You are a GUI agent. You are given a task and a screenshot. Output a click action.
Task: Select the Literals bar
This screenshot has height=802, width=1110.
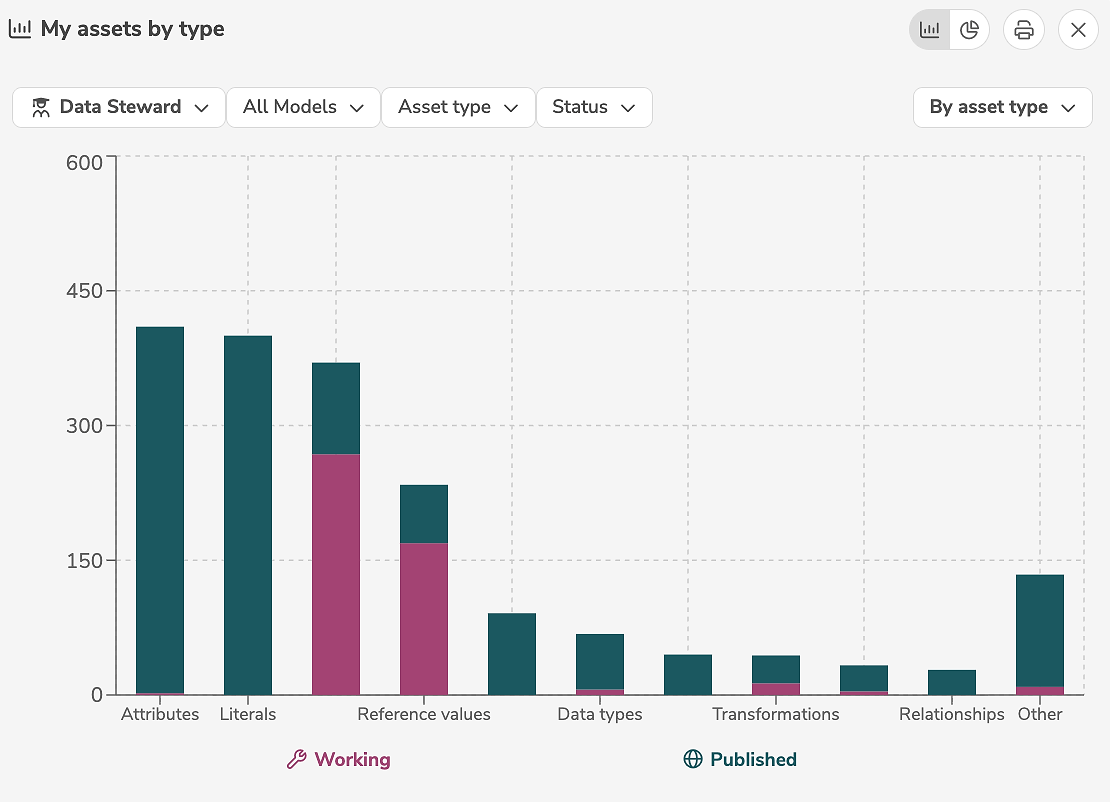(248, 515)
